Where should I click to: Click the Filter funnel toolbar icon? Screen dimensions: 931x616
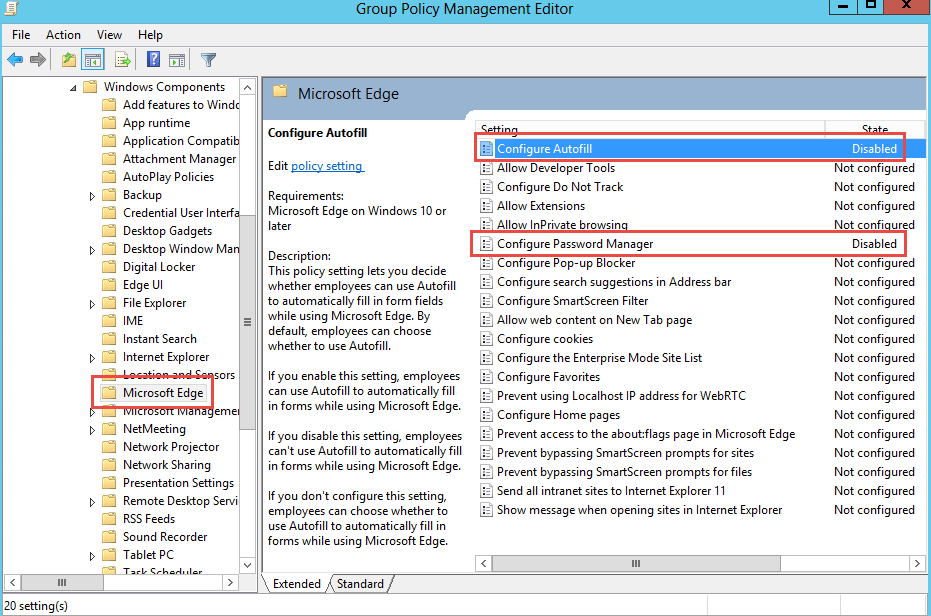[208, 59]
